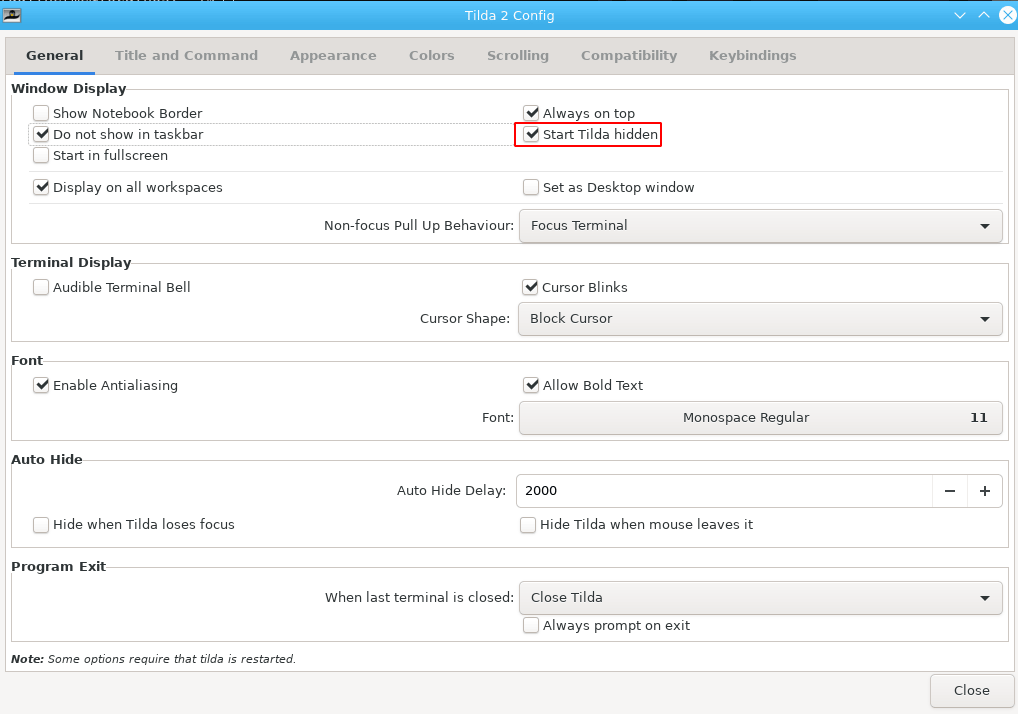This screenshot has height=714, width=1018.
Task: Increase Auto Hide Delay with plus button
Action: pyautogui.click(x=984, y=491)
